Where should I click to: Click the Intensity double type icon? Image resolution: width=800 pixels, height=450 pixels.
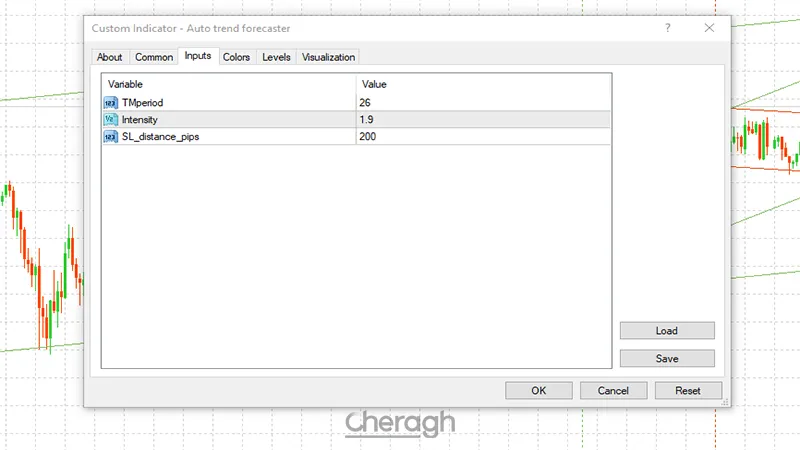pyautogui.click(x=110, y=119)
